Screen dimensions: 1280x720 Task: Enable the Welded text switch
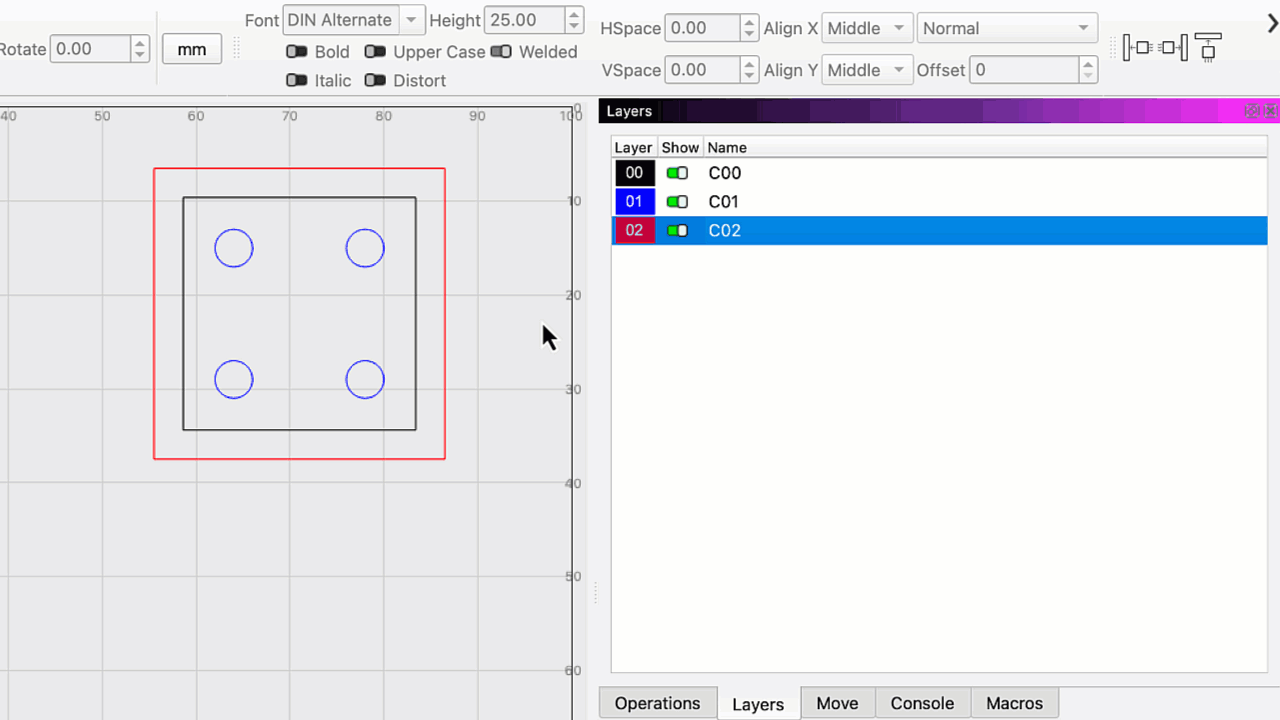pyautogui.click(x=501, y=52)
